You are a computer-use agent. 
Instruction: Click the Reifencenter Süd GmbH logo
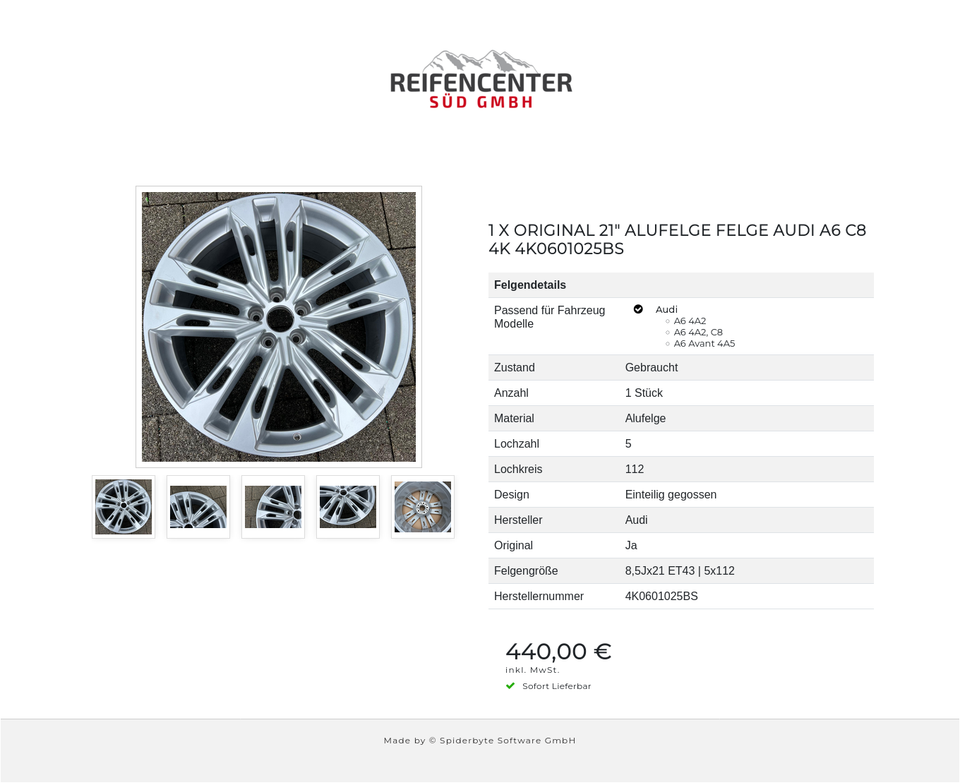click(481, 80)
